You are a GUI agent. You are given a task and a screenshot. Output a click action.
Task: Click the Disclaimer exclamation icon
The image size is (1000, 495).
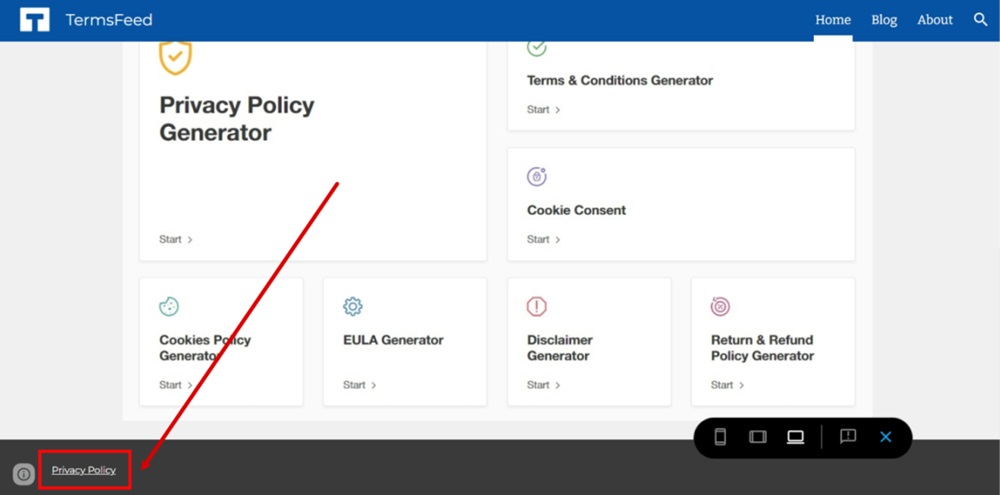tap(537, 306)
